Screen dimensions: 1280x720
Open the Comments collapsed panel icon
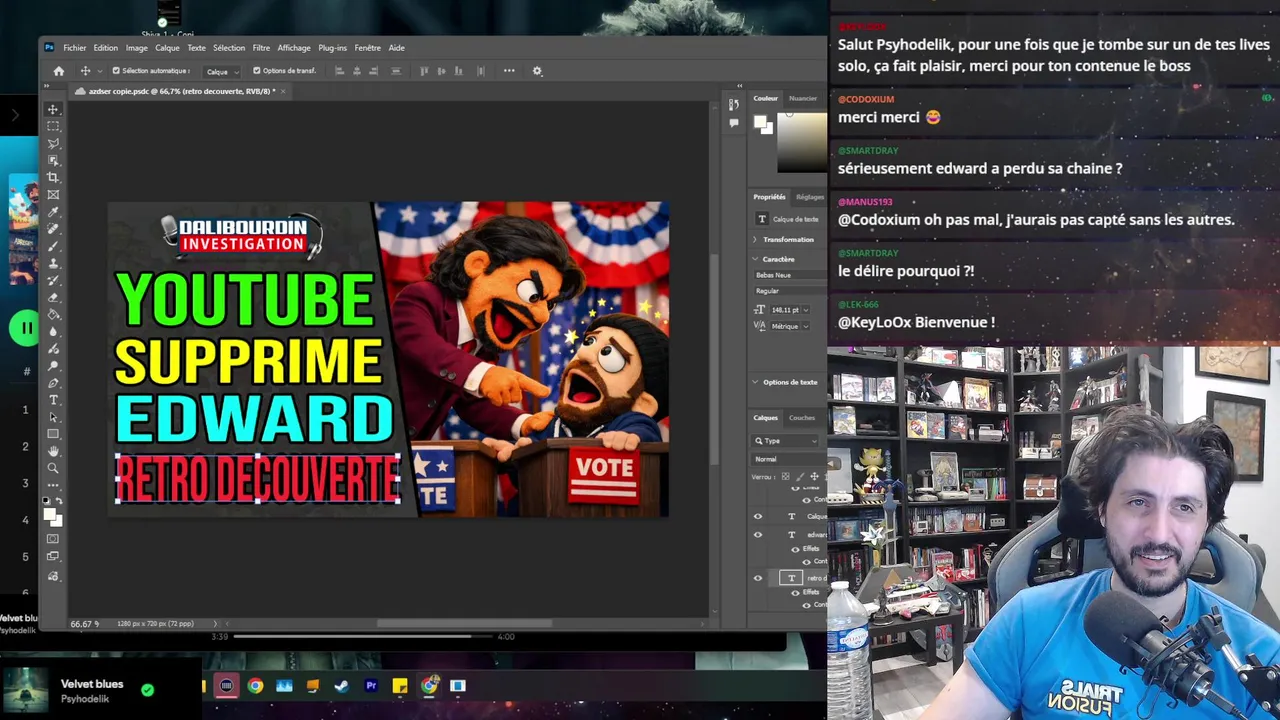coord(734,123)
